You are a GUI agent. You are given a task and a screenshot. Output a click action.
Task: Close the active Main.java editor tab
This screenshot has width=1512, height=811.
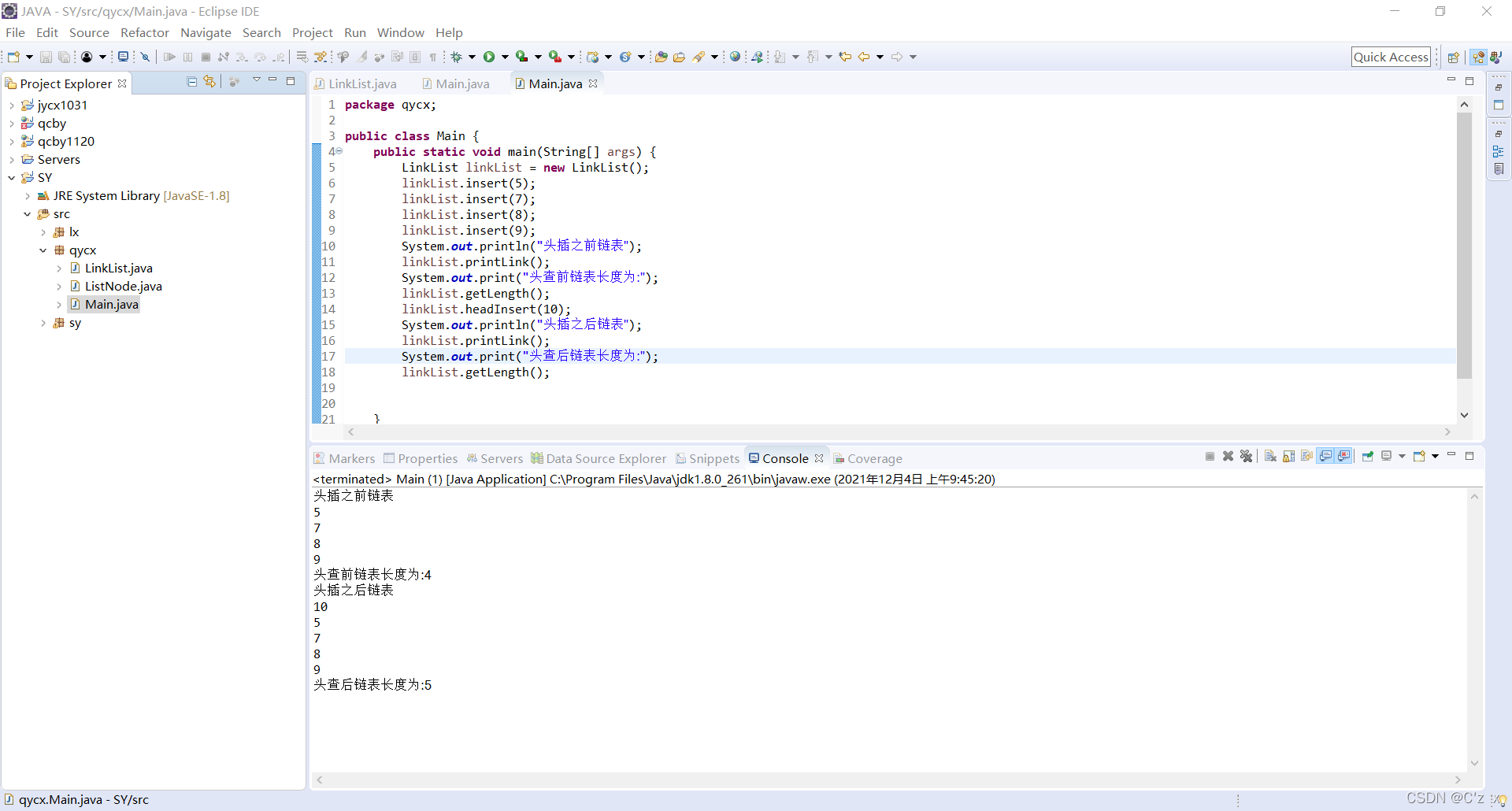click(593, 83)
